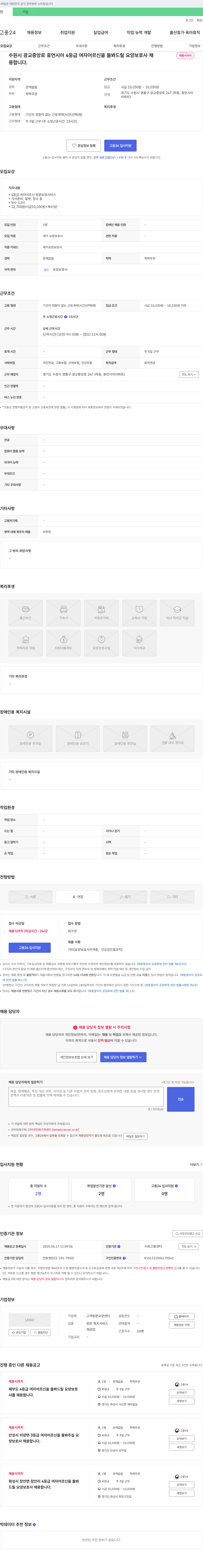This screenshot has width=203, height=1568.
Task: Click the 고용24 logo
Action: [8, 32]
